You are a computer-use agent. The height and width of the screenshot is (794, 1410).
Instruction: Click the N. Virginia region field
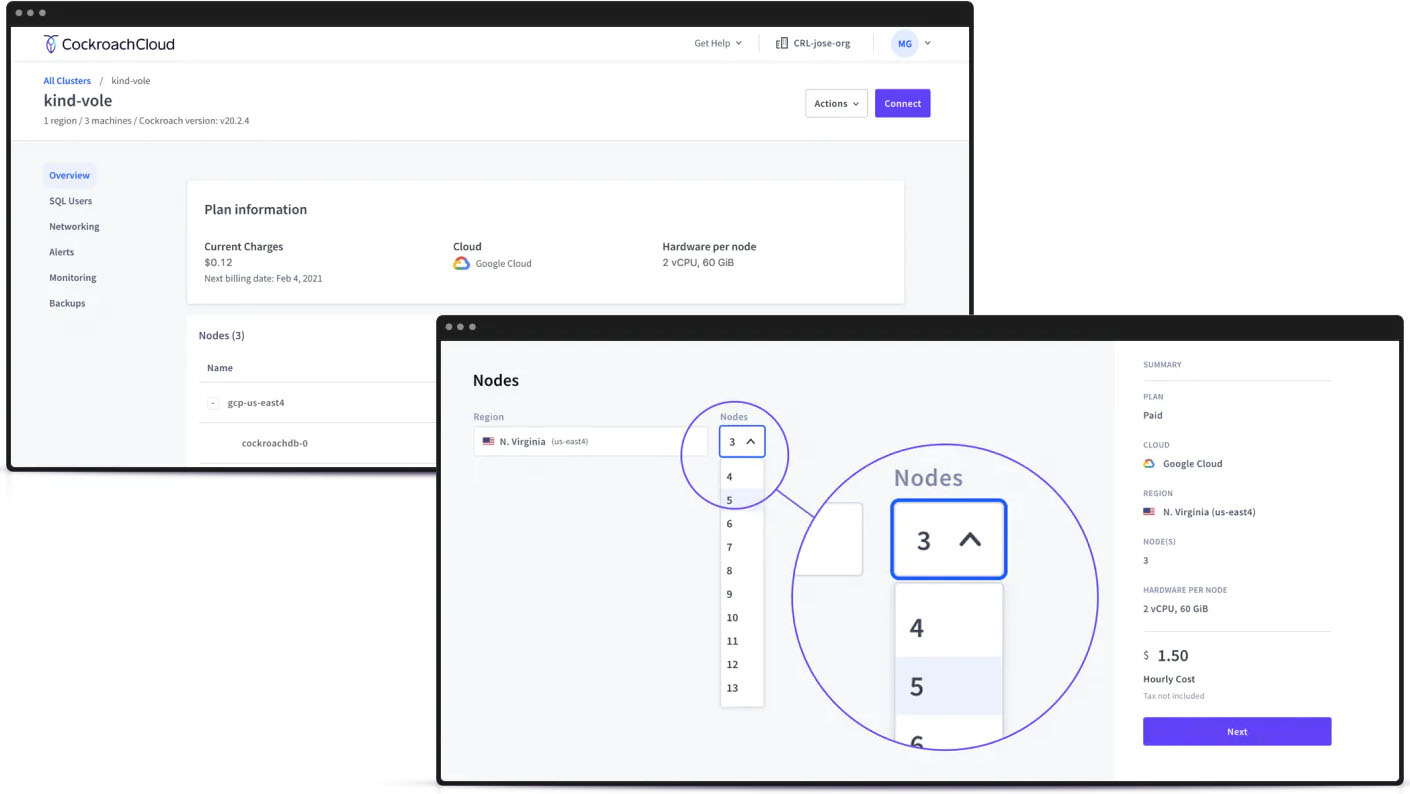[591, 442]
